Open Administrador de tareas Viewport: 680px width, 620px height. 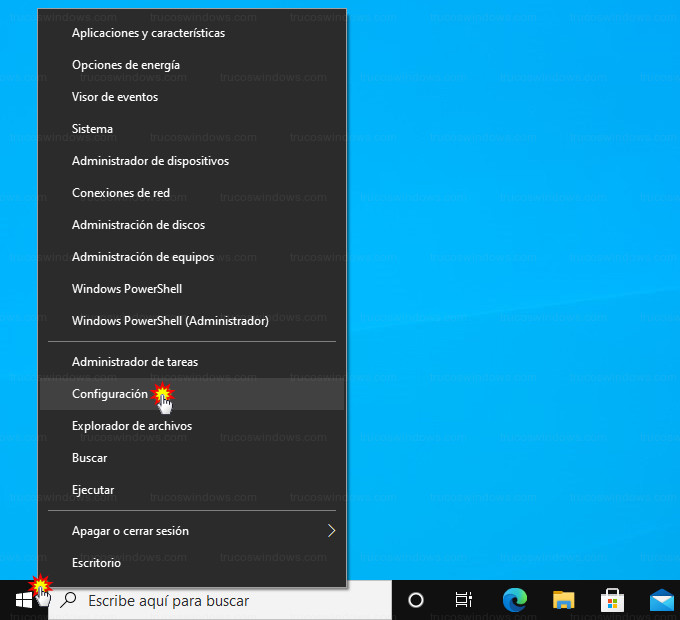click(x=192, y=362)
